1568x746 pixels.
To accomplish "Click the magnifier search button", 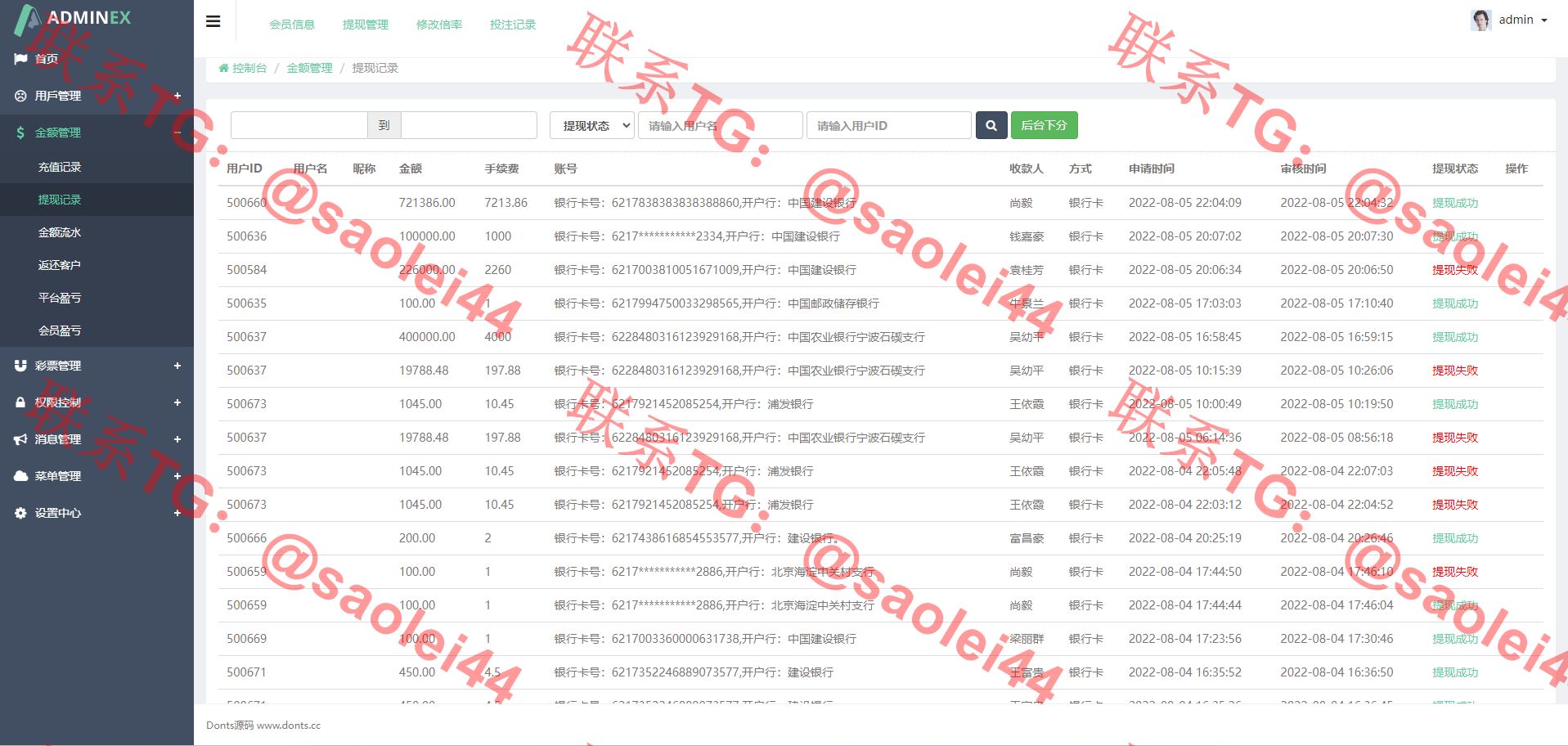I will [991, 125].
